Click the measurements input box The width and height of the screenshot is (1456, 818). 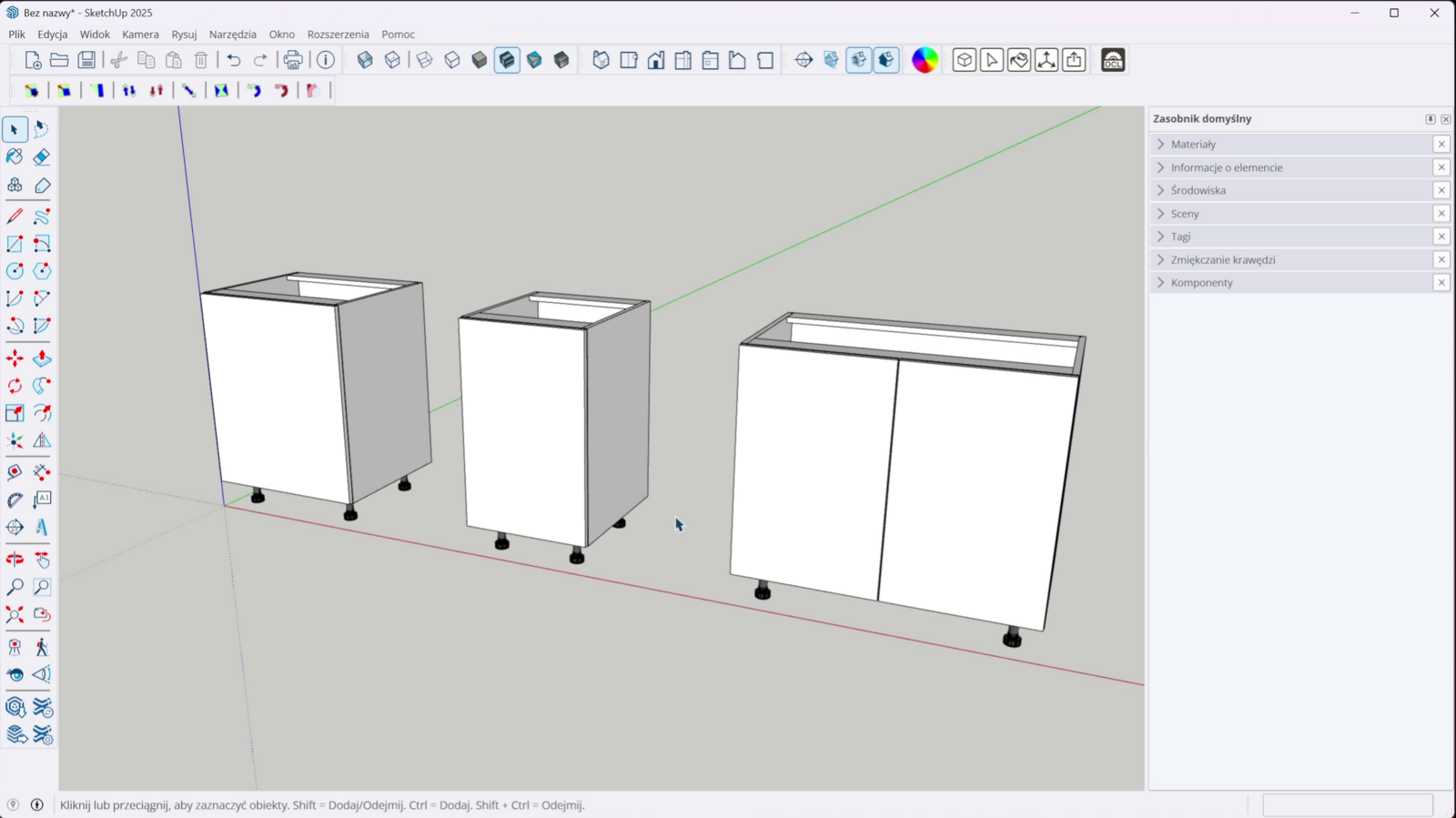1347,805
